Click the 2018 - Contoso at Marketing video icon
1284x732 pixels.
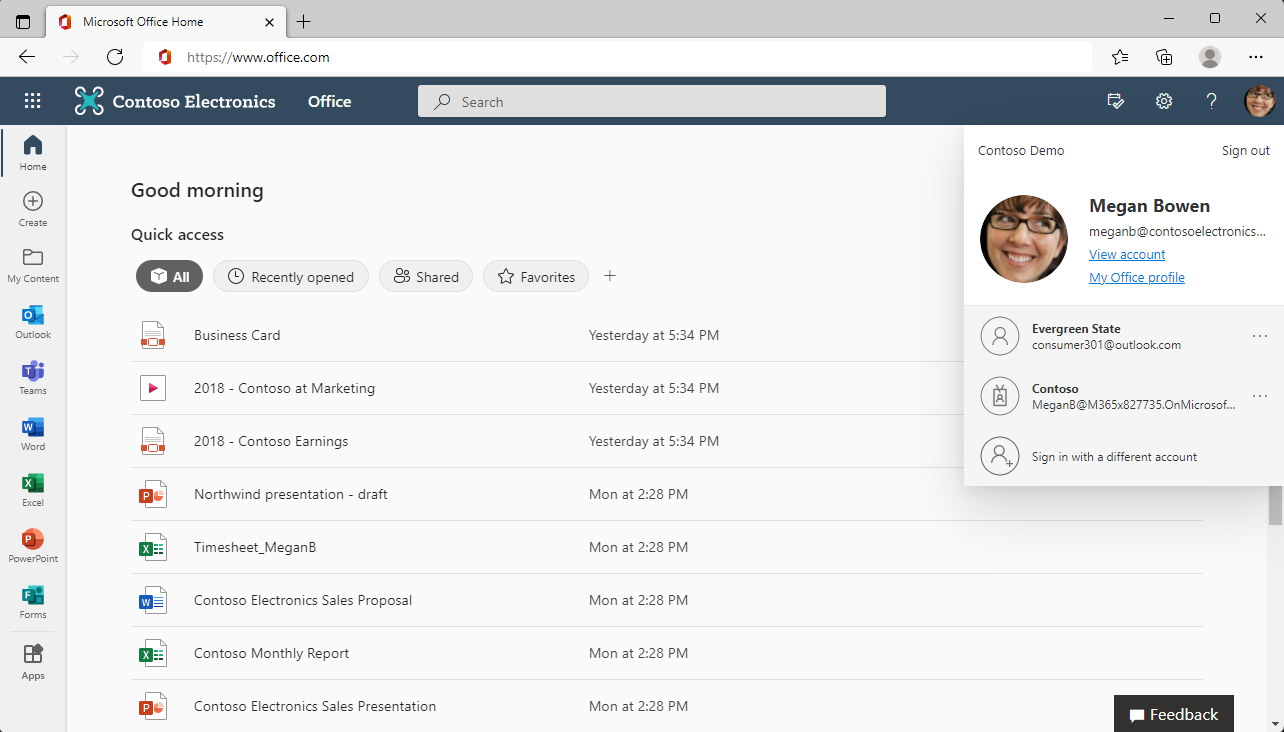tap(152, 388)
